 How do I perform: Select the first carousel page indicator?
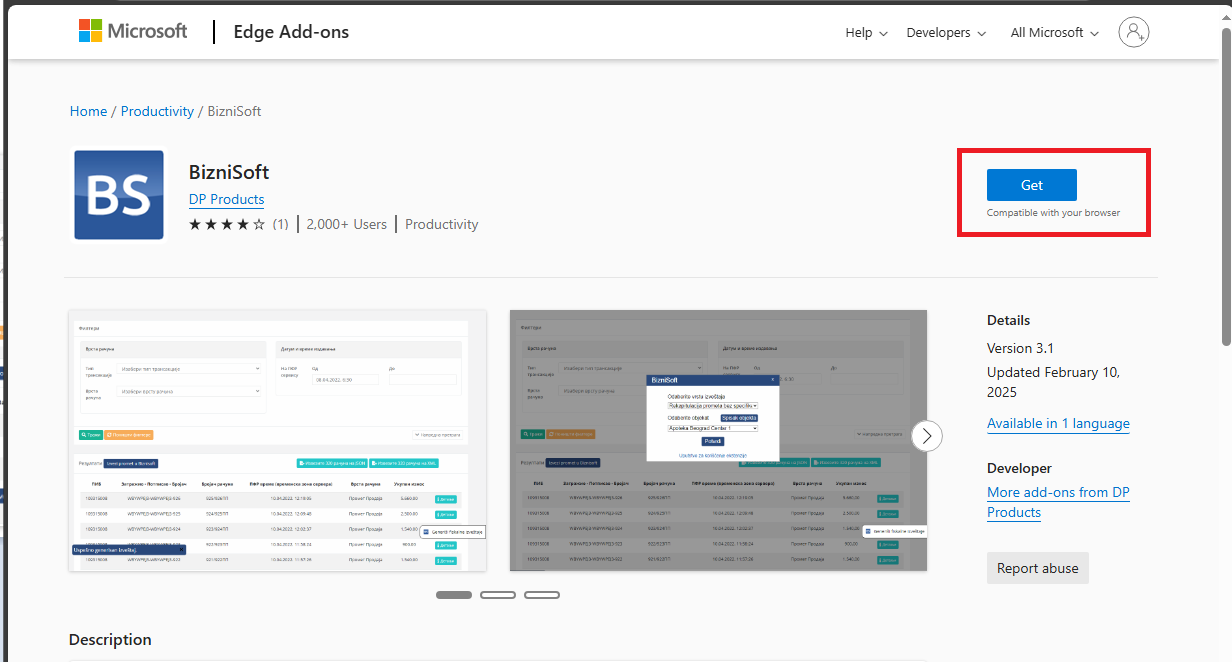click(x=454, y=595)
